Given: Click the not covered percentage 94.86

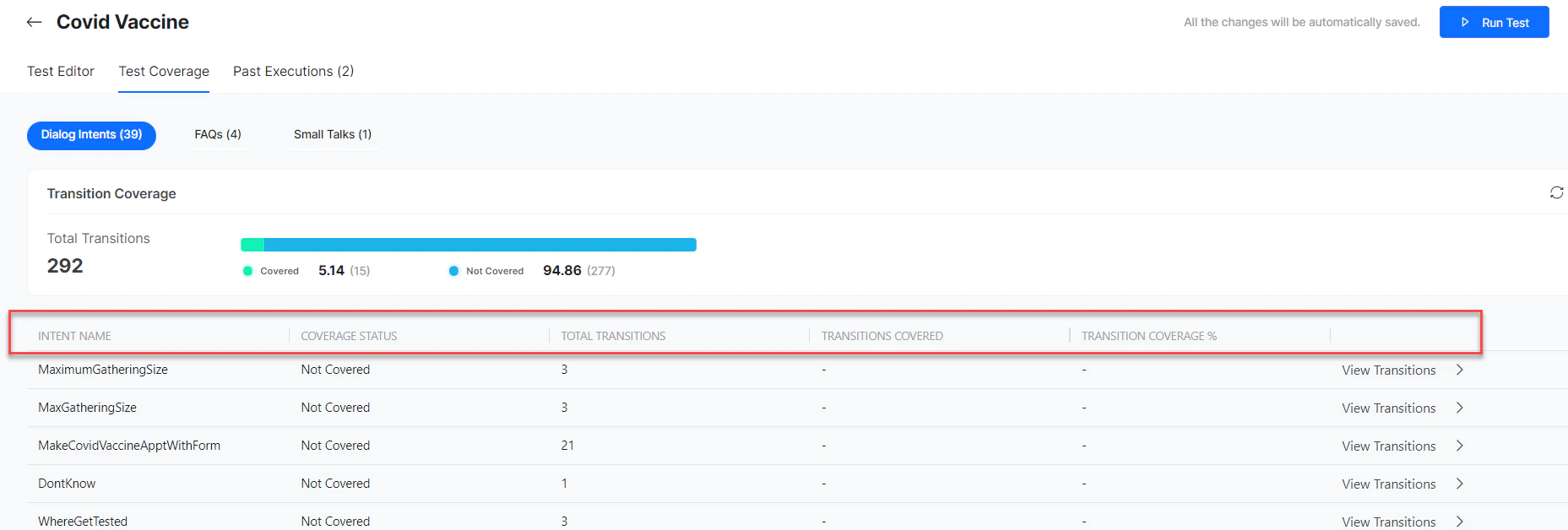Looking at the screenshot, I should point(562,271).
